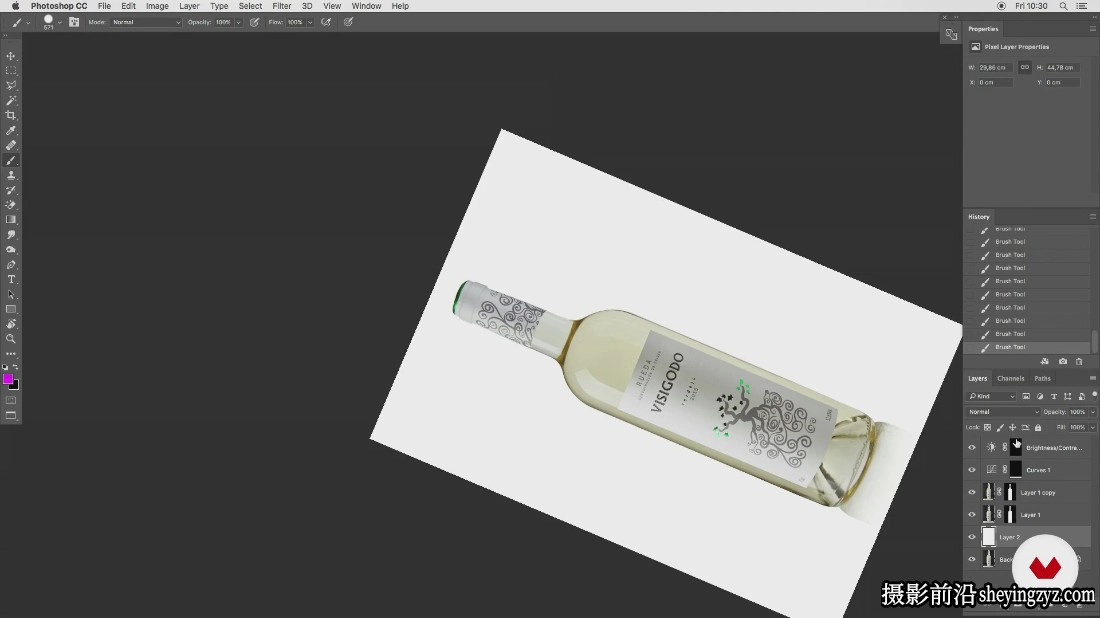Open the brush Opacity dropdown arrow
This screenshot has width=1100, height=618.
point(239,22)
